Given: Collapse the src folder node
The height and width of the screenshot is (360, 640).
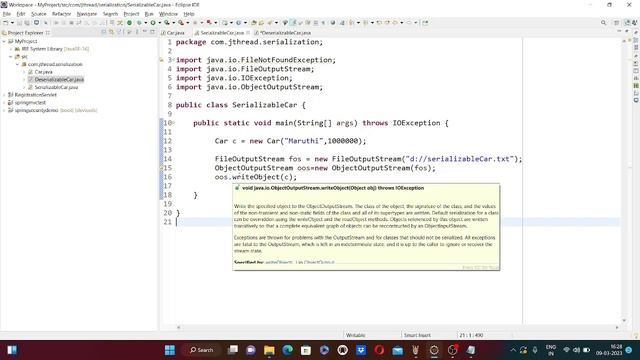Looking at the screenshot, I should 11,57.
